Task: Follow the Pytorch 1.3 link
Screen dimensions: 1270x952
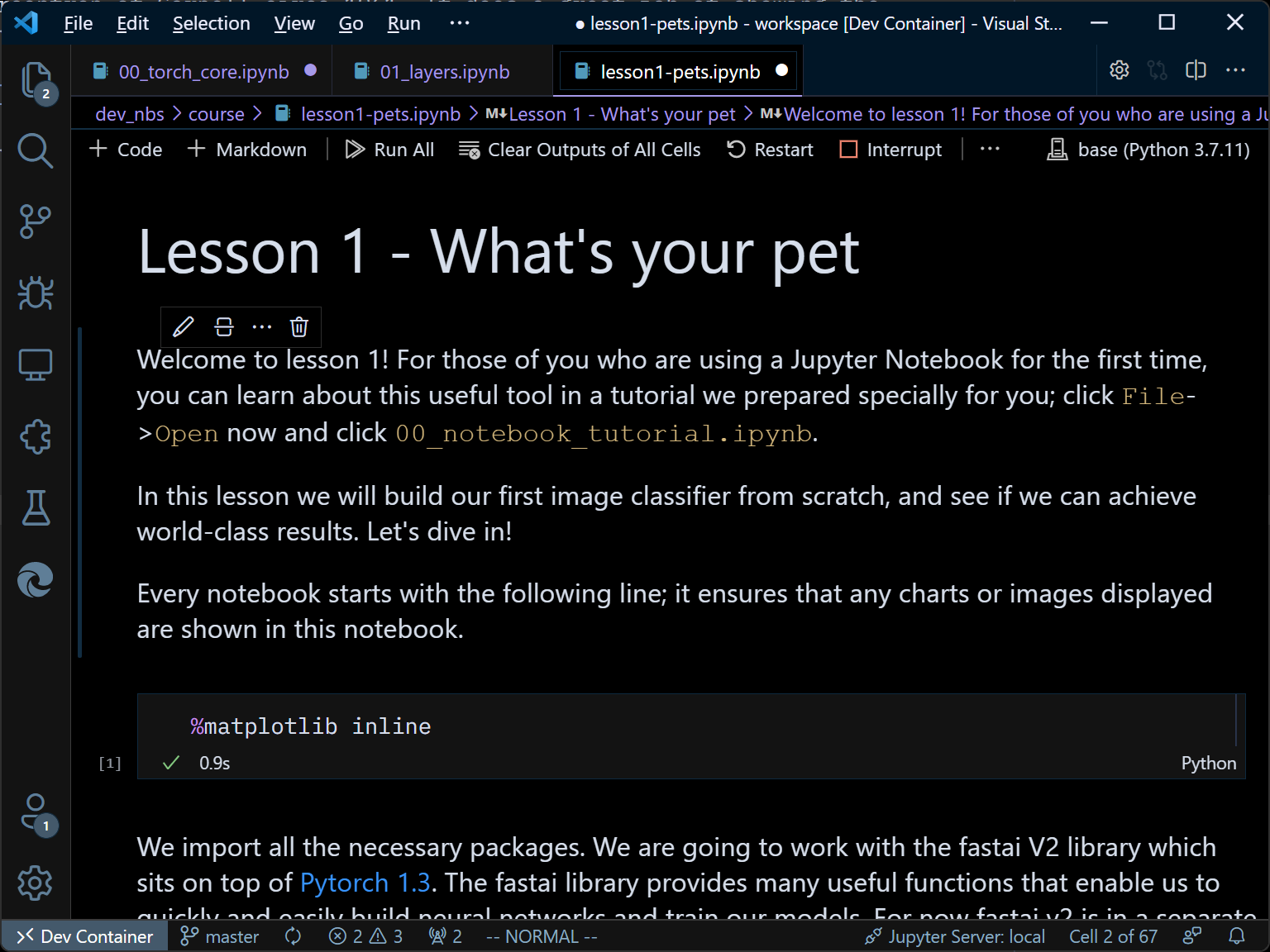Action: click(365, 883)
